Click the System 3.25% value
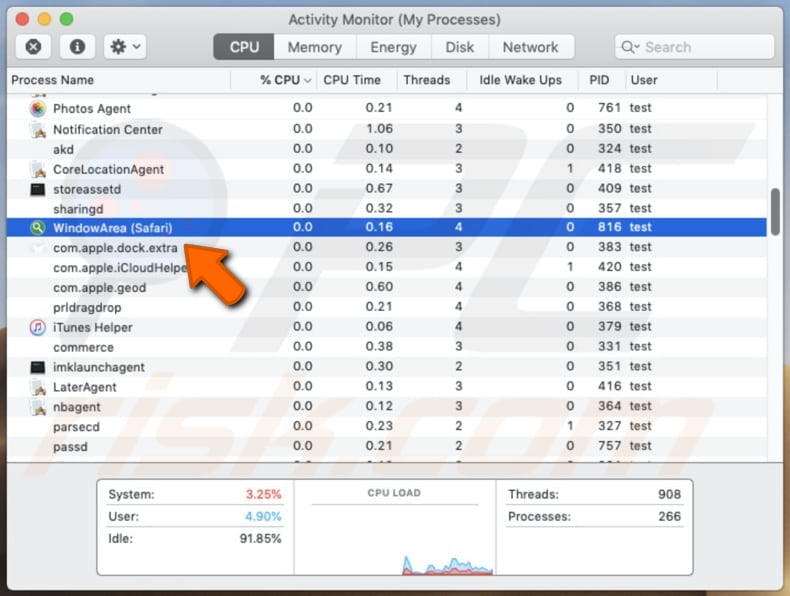The image size is (790, 596). click(x=263, y=494)
